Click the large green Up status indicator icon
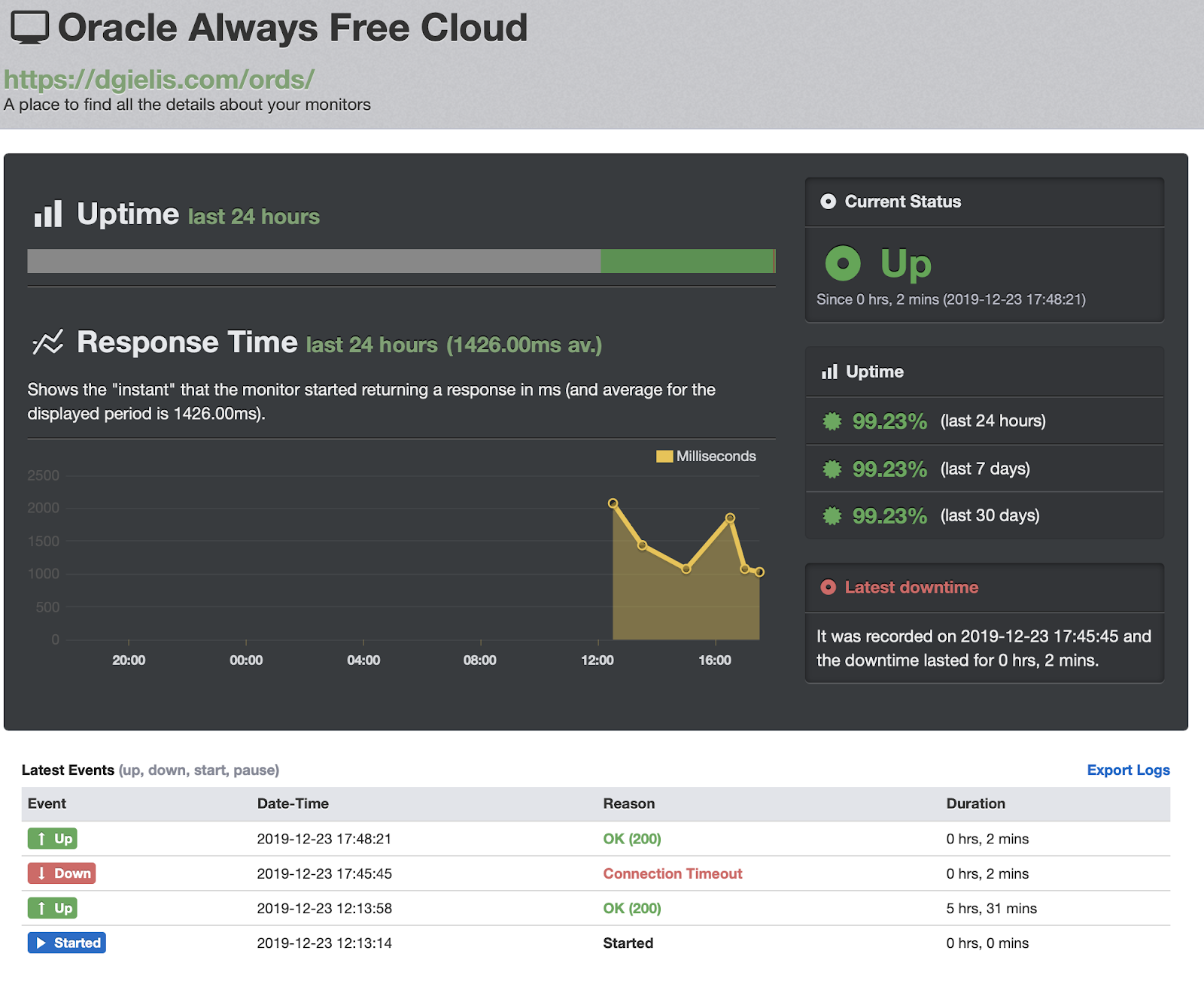Viewport: 1204px width, 993px height. point(843,263)
